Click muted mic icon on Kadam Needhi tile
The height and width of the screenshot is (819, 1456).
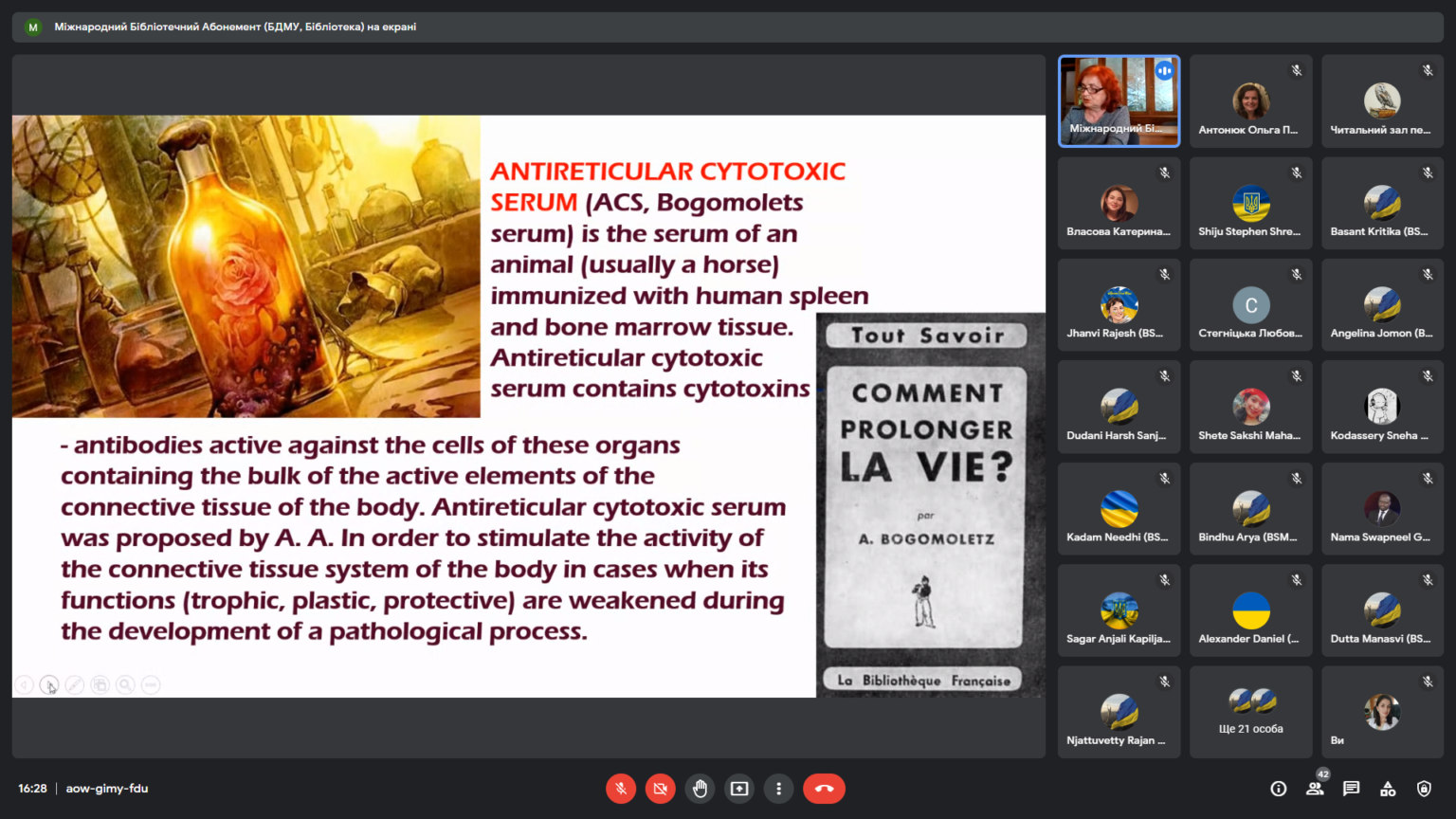coord(1165,479)
